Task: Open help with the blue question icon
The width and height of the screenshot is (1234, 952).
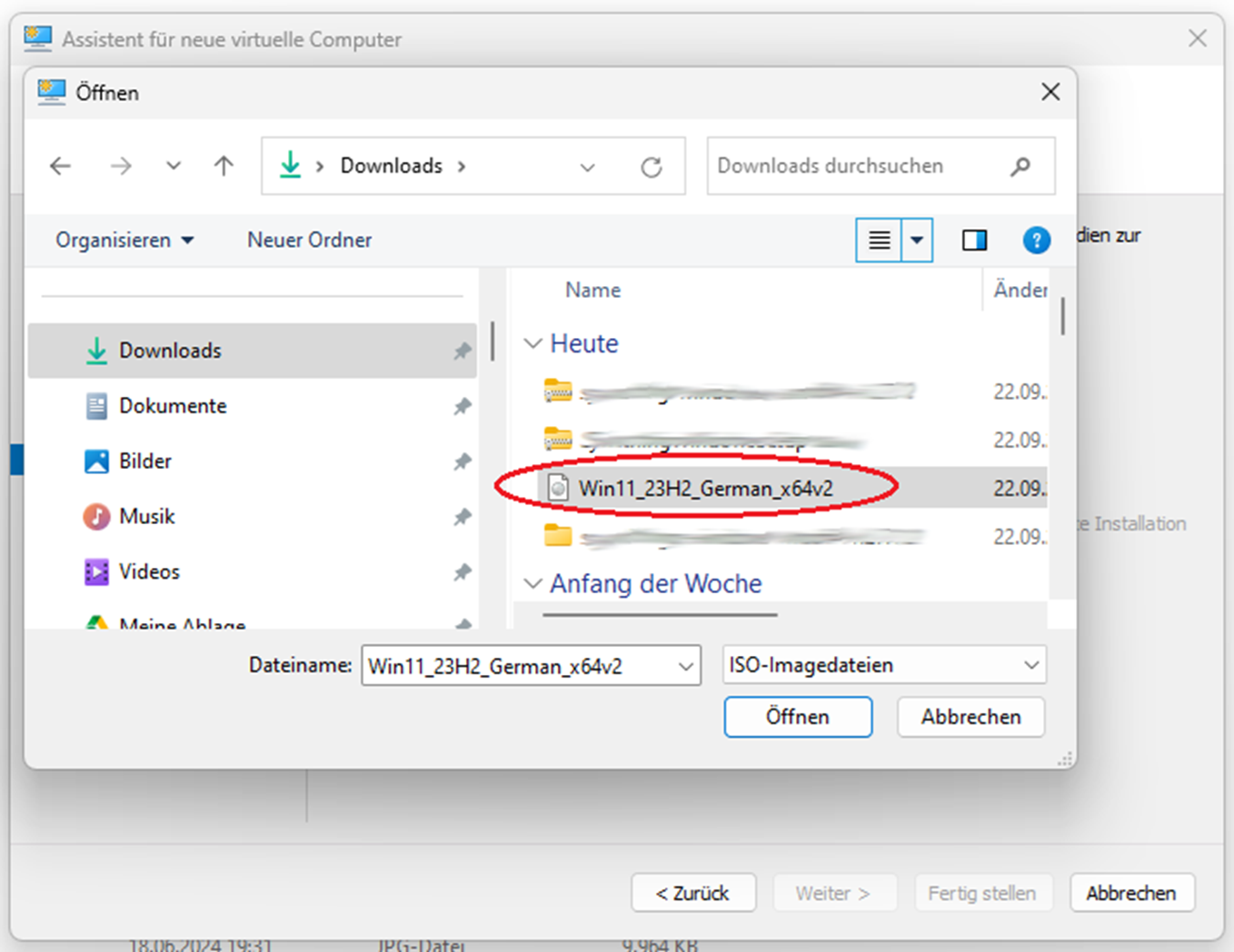Action: pyautogui.click(x=1036, y=240)
